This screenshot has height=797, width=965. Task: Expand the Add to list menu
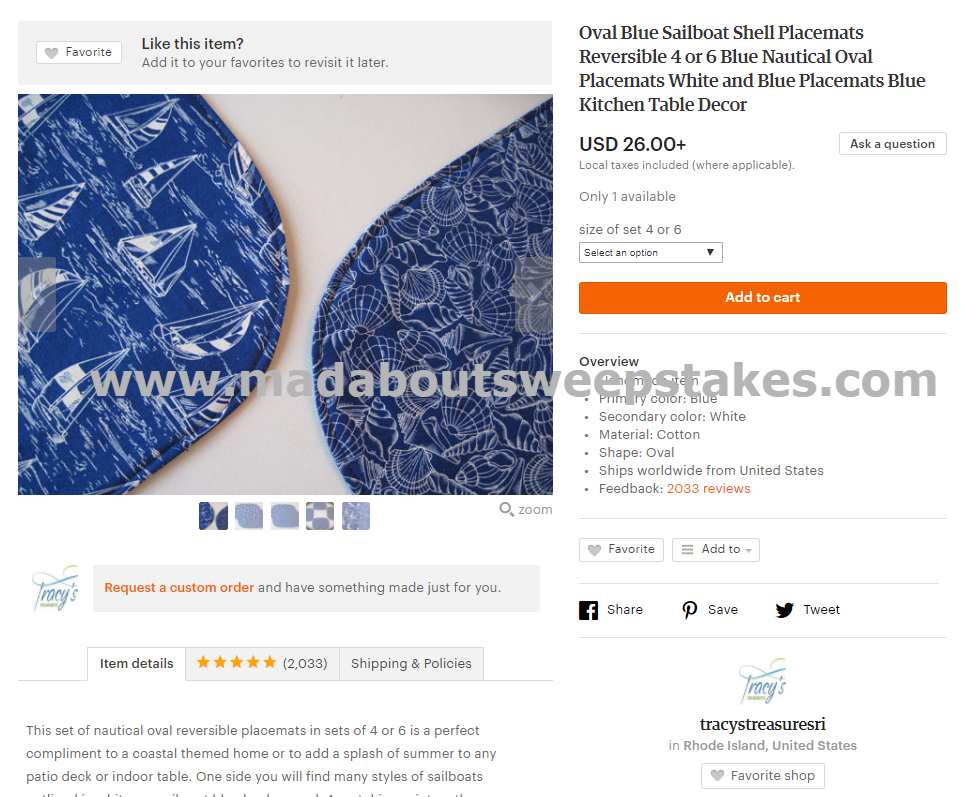pyautogui.click(x=716, y=550)
